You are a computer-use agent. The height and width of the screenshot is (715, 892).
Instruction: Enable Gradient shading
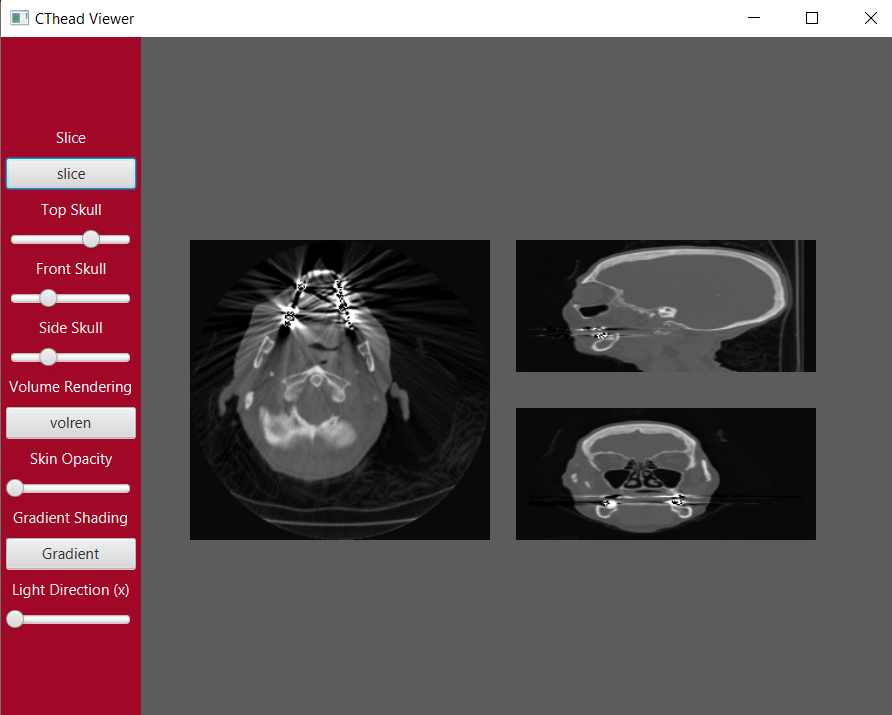pos(70,553)
